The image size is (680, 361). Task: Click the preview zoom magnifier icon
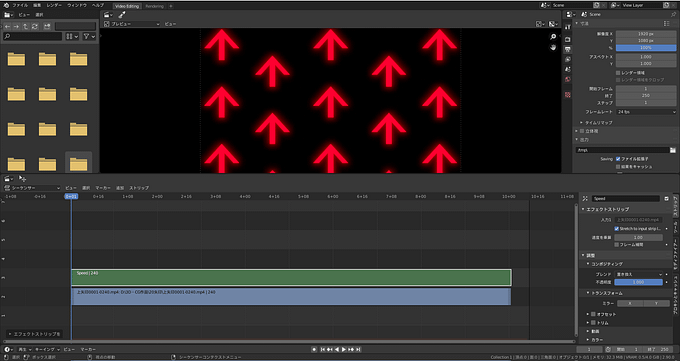[553, 37]
